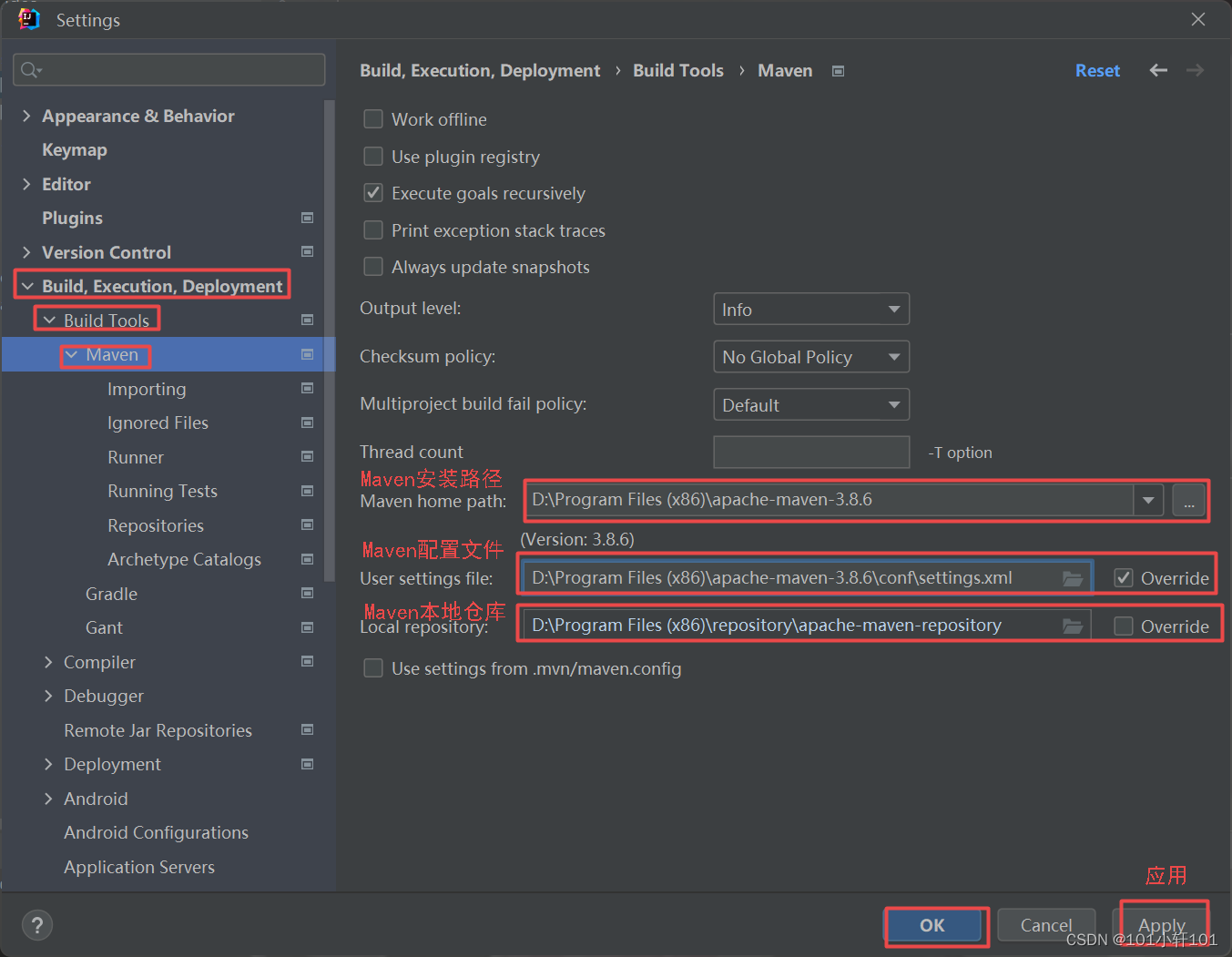Click the project-level icon beside Version Control
This screenshot has width=1232, height=957.
pos(308,251)
